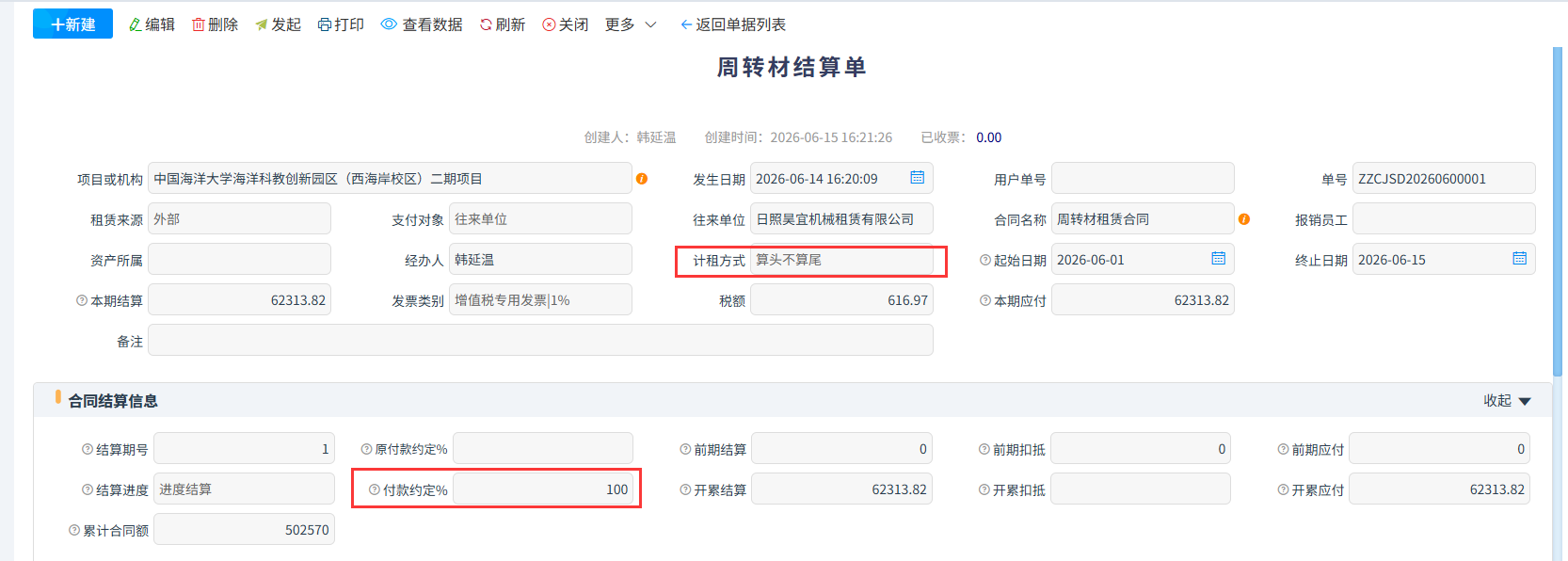Click the 单号 field ZZCJSD20260600001
This screenshot has height=561, width=1568.
(1444, 178)
